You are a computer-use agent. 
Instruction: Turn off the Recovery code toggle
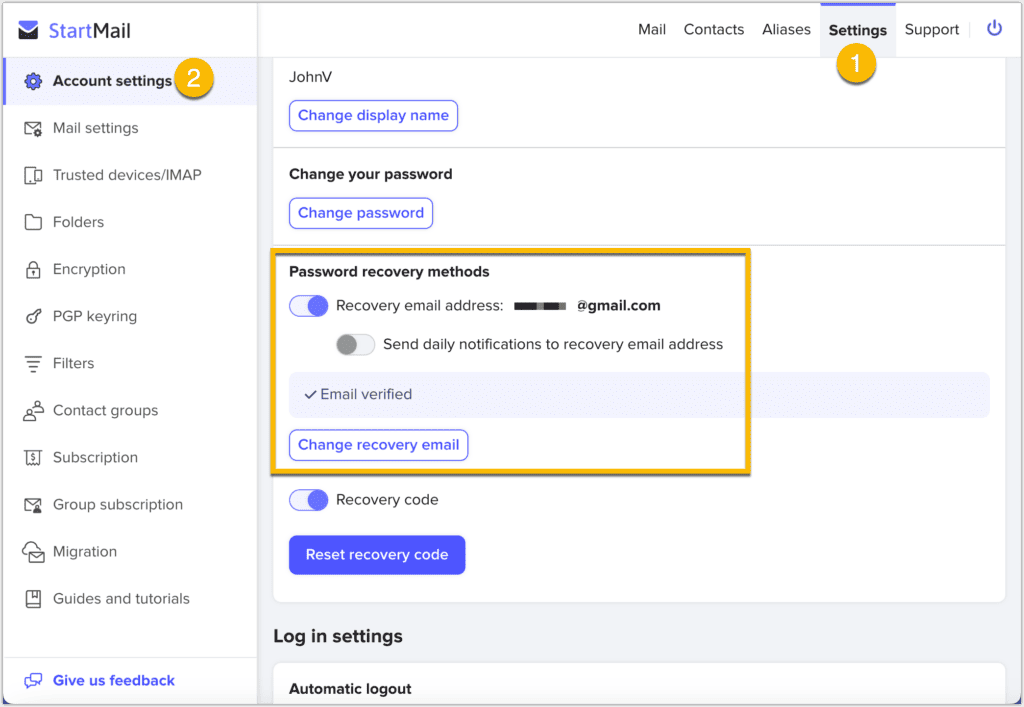309,500
